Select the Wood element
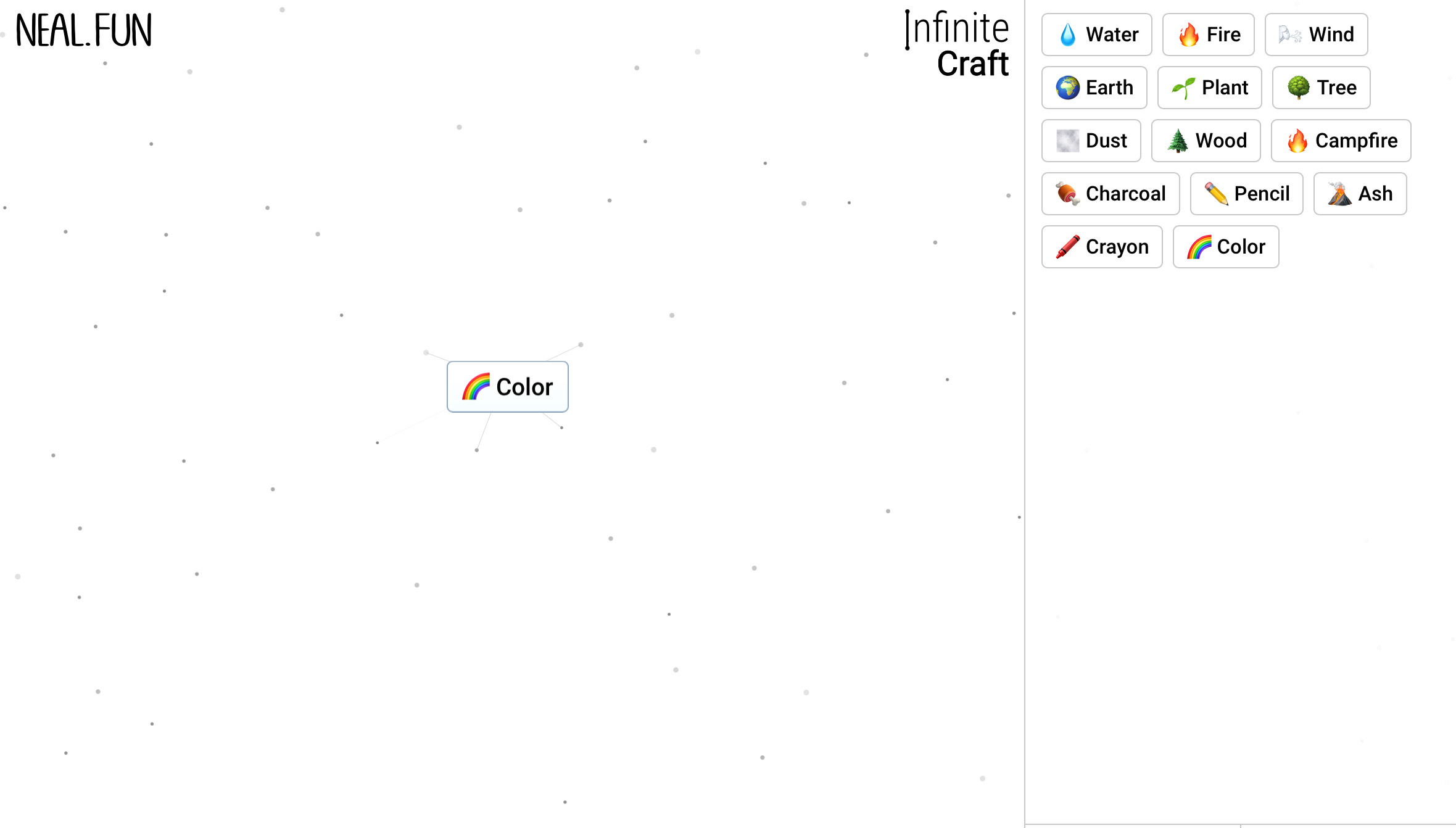Image resolution: width=1456 pixels, height=828 pixels. pos(1206,141)
